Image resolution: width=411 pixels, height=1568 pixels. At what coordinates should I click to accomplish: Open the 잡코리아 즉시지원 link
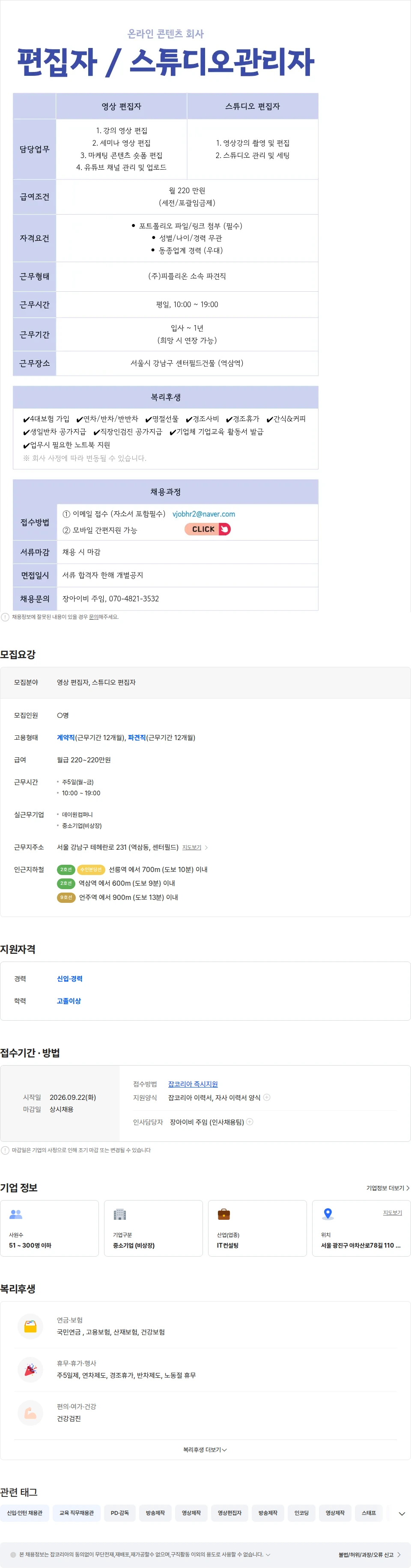tap(192, 1084)
